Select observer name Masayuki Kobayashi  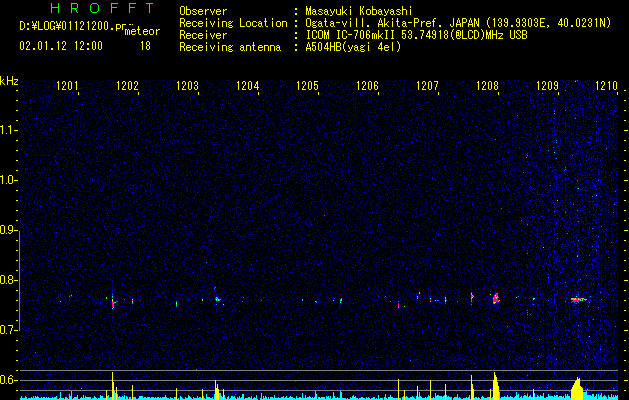[359, 11]
